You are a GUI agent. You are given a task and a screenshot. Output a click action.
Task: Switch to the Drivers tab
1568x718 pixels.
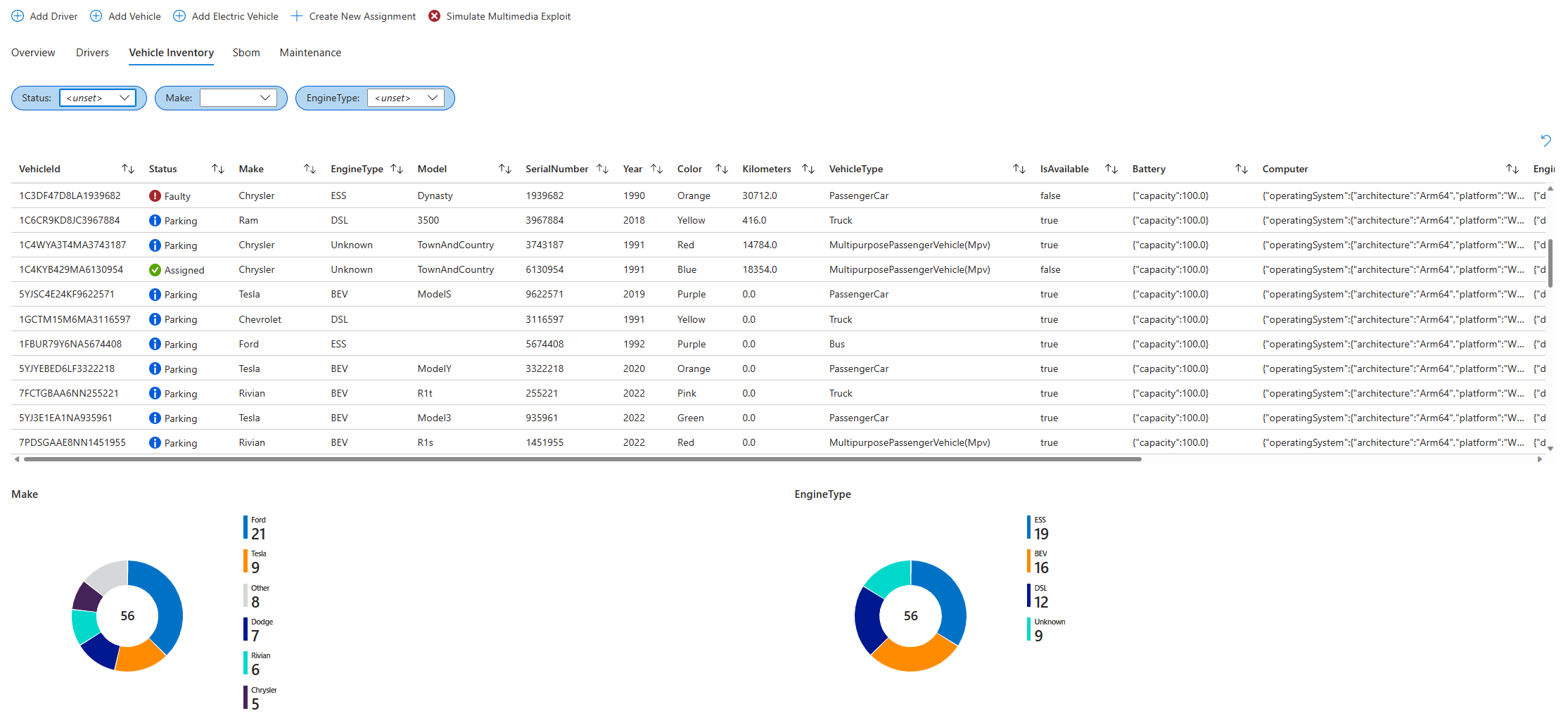pyautogui.click(x=92, y=53)
